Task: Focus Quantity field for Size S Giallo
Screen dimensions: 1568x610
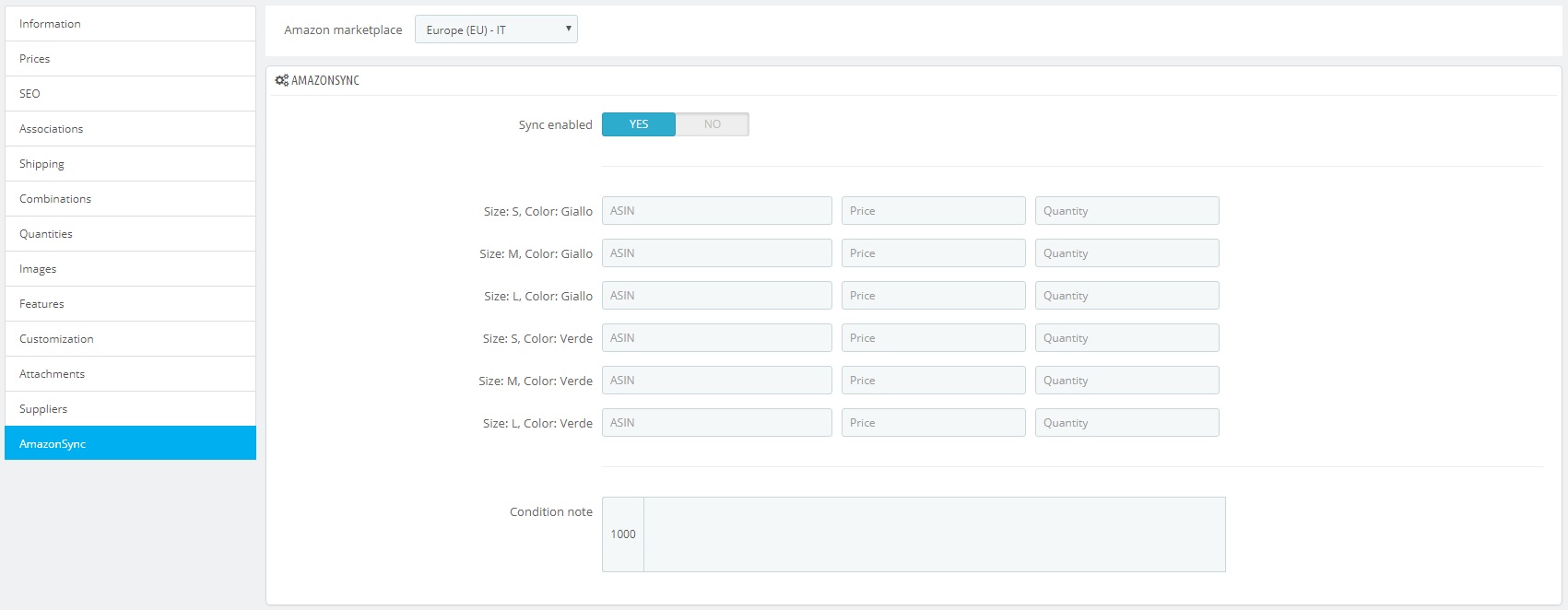Action: 1127,211
